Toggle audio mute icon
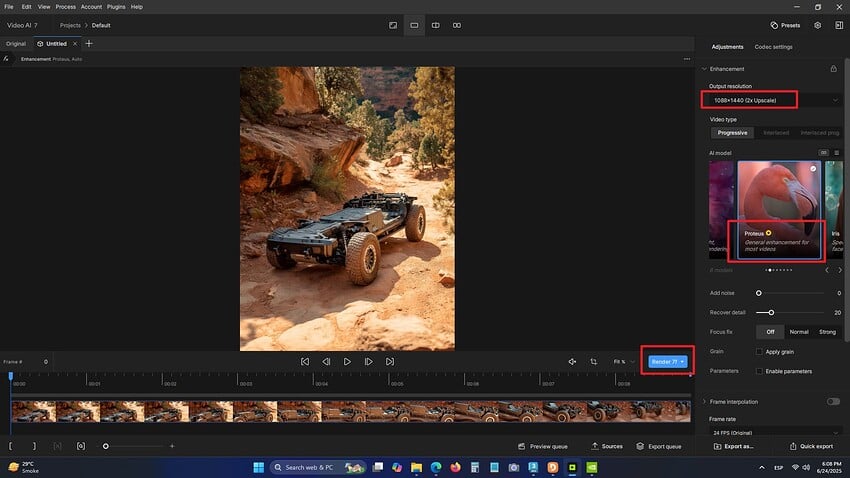This screenshot has height=478, width=850. point(572,361)
